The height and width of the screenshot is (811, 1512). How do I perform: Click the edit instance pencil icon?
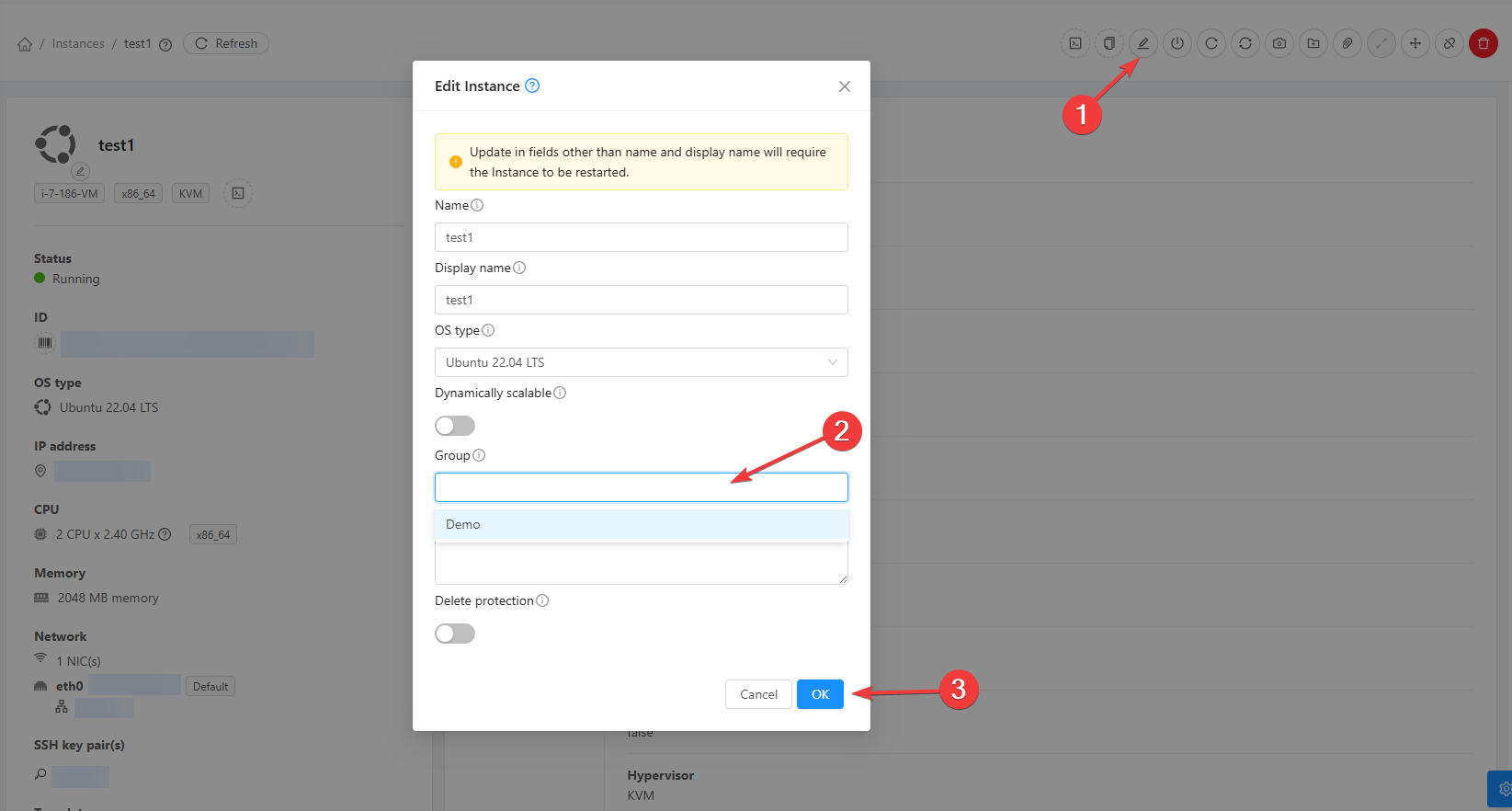[x=1143, y=43]
